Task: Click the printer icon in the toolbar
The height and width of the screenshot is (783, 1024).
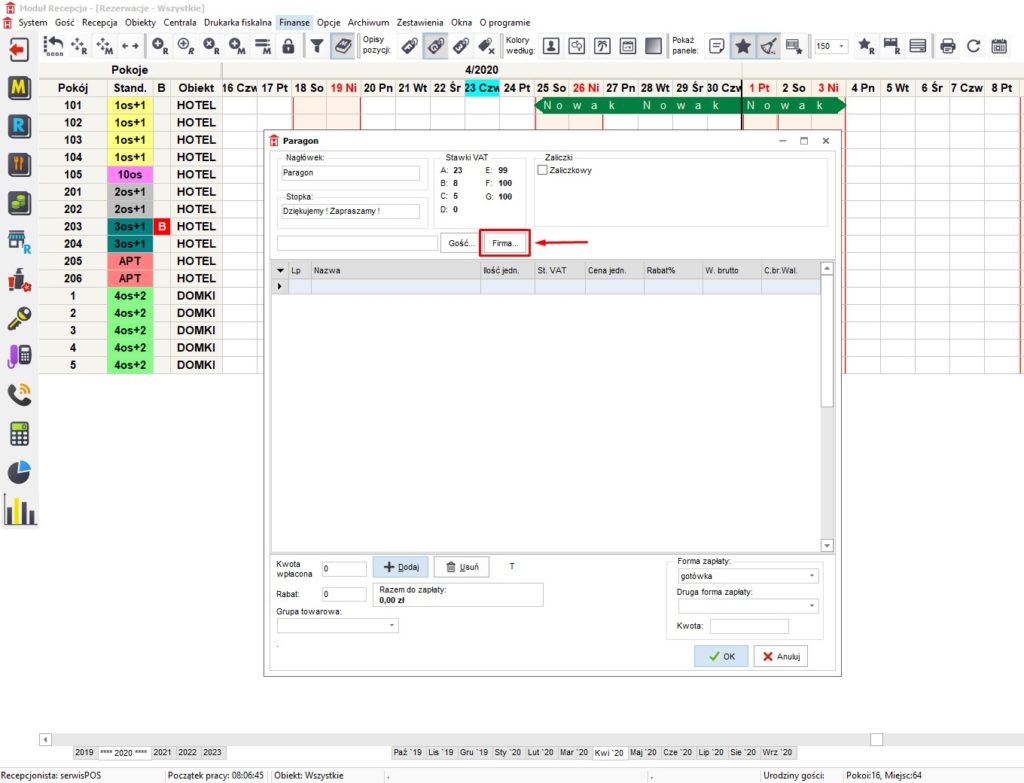Action: point(947,46)
